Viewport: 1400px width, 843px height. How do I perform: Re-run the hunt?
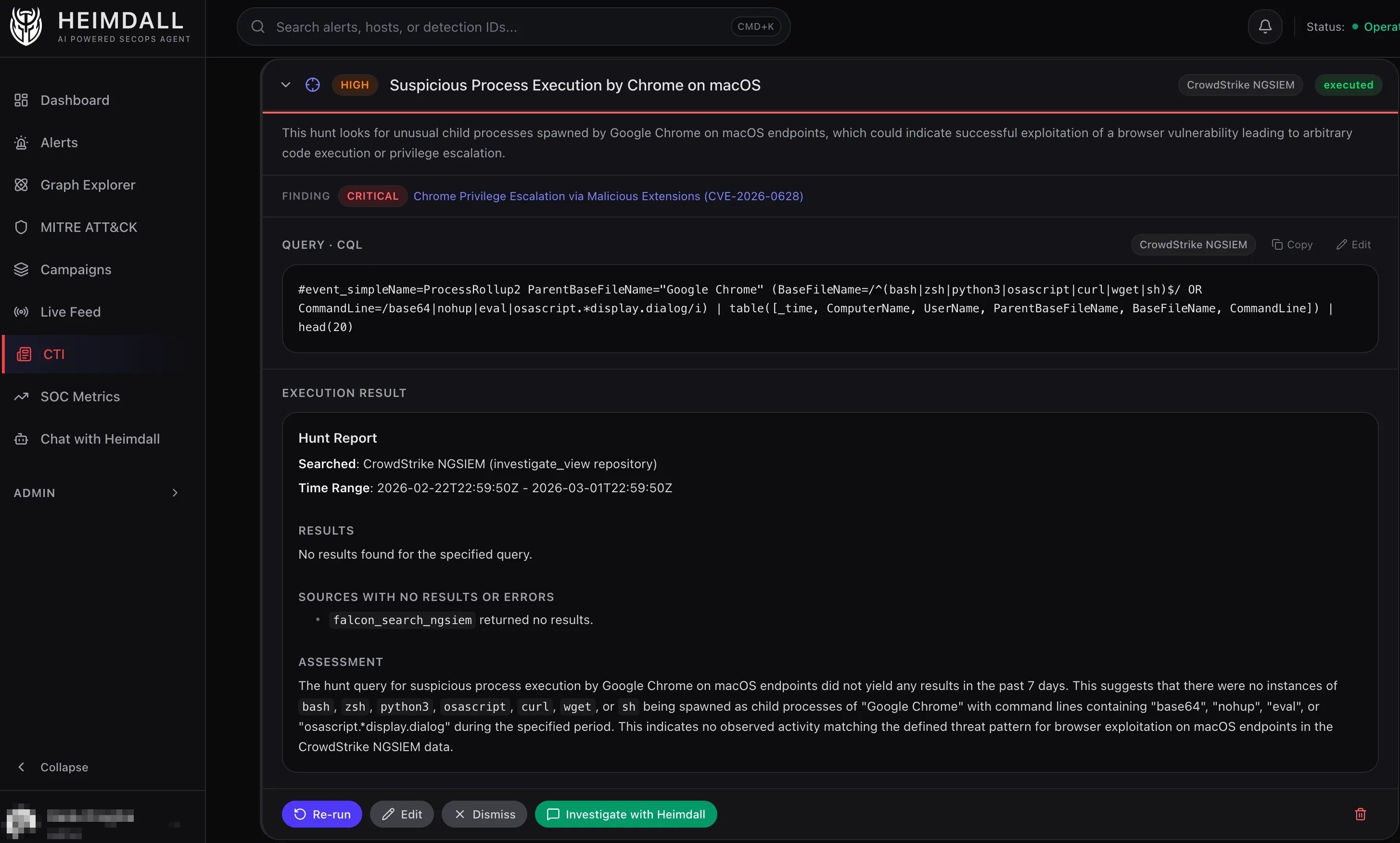(322, 814)
